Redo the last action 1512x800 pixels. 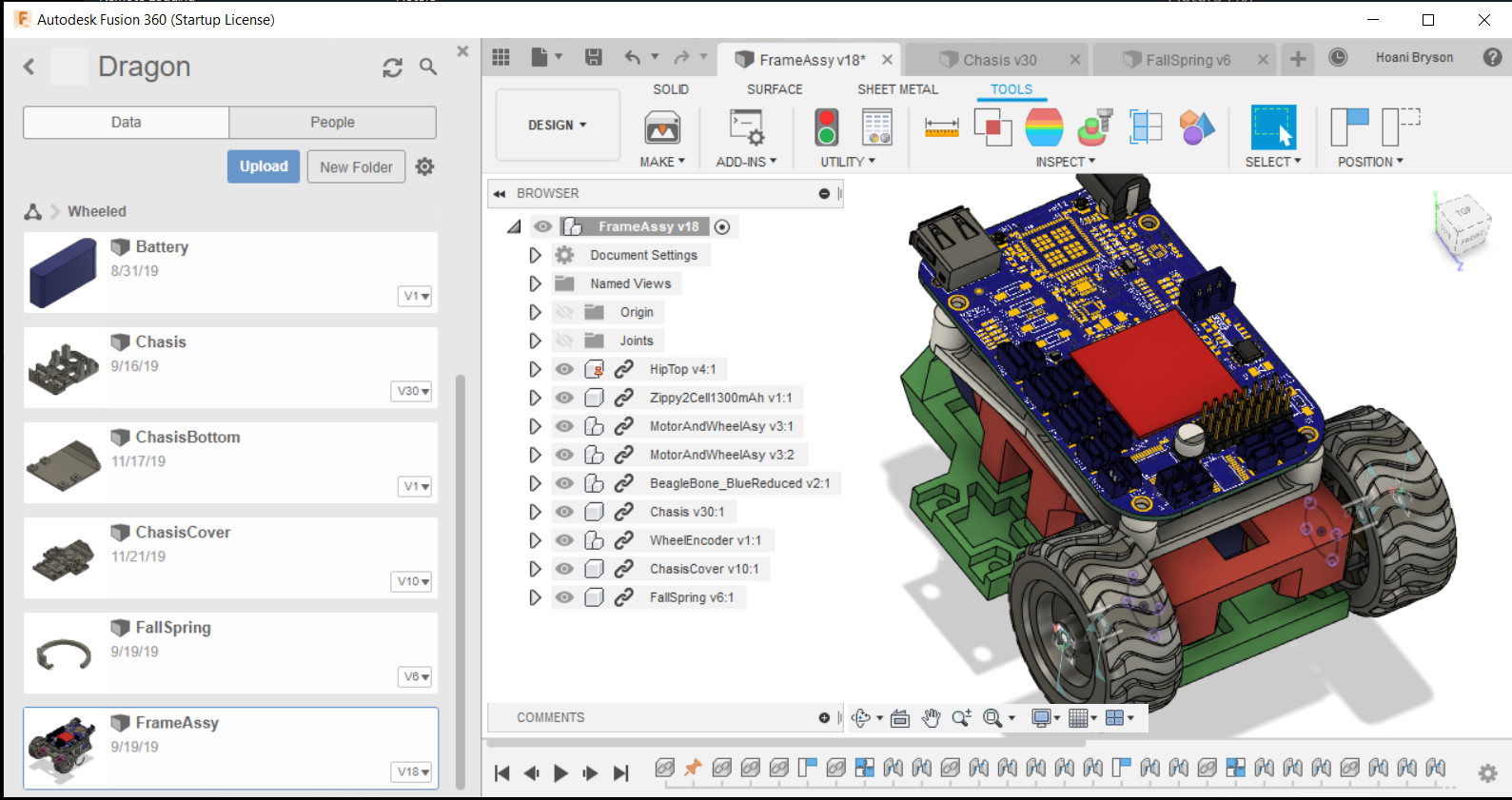682,57
